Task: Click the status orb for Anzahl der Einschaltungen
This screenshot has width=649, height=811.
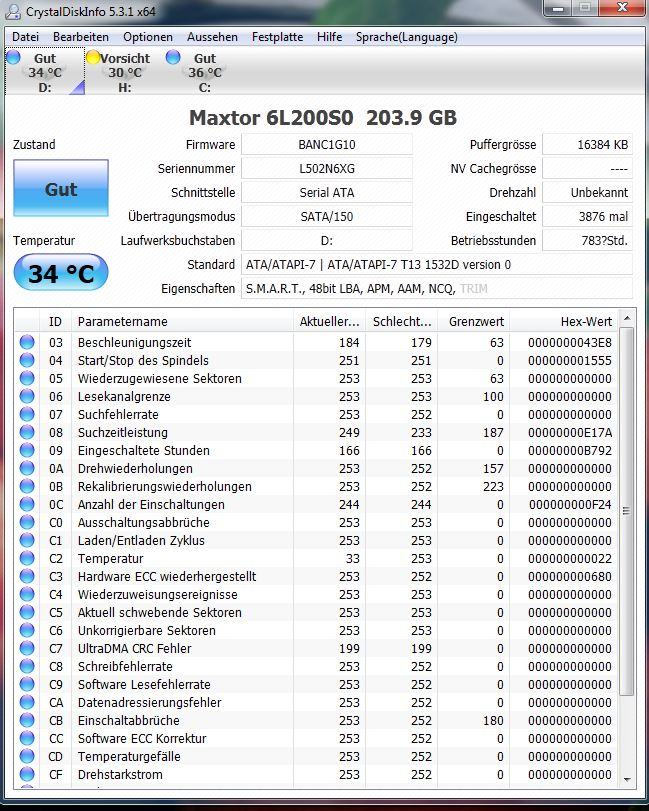Action: pos(27,504)
